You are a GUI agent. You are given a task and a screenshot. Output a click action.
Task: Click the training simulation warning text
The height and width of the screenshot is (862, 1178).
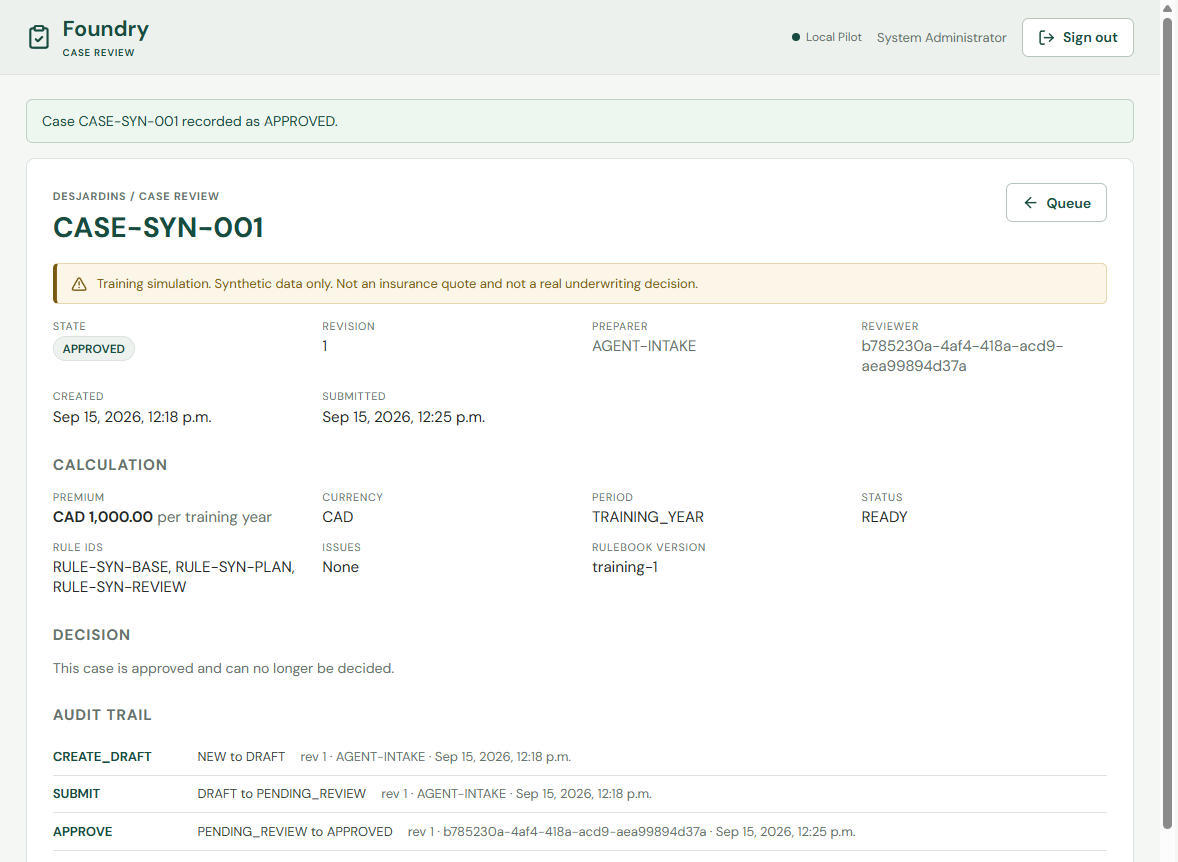397,284
